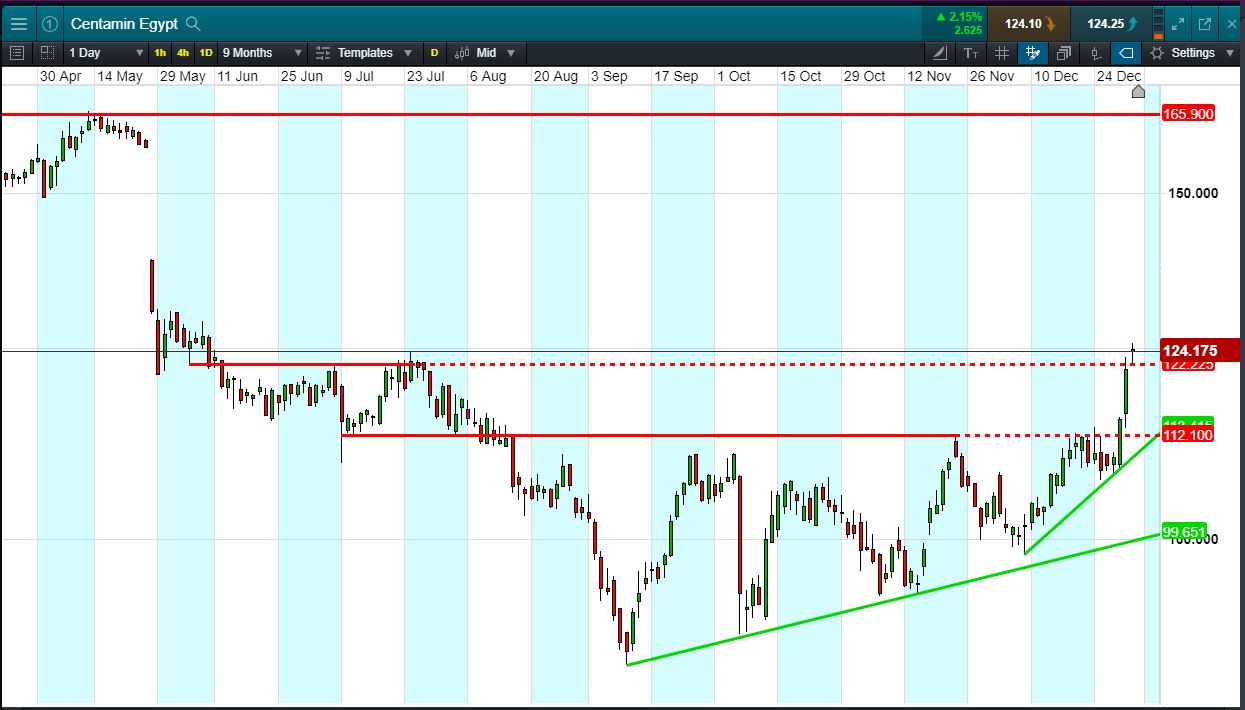Screen dimensions: 1245x710
Task: Click the 1 Oct date on time axis
Action: point(733,76)
